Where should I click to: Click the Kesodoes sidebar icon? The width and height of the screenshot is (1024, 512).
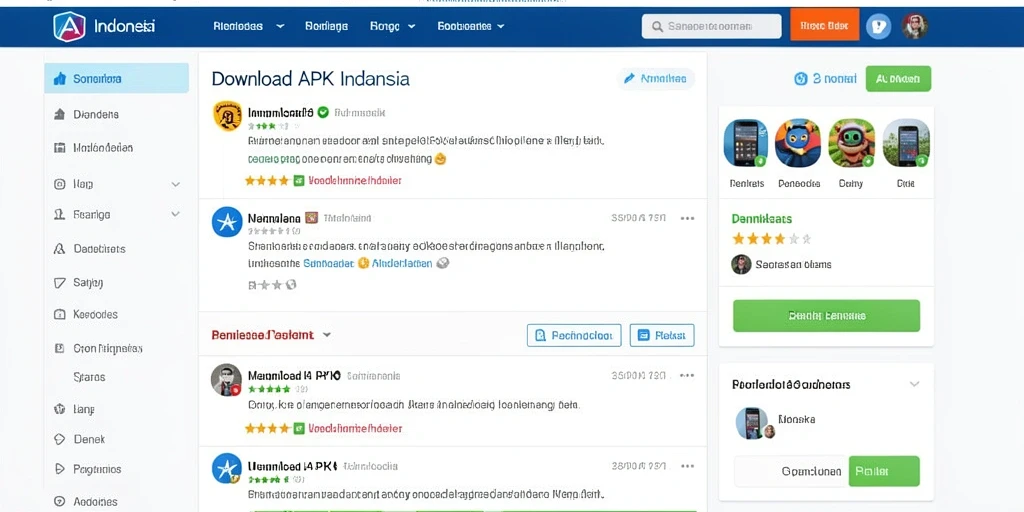[59, 314]
